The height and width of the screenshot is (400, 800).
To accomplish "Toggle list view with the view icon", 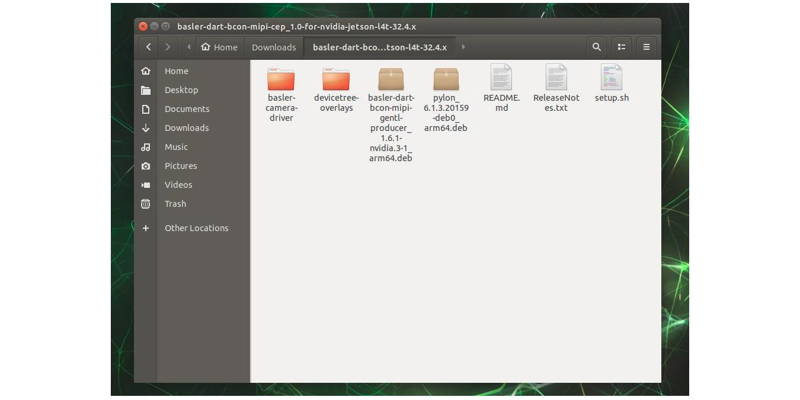I will point(621,47).
